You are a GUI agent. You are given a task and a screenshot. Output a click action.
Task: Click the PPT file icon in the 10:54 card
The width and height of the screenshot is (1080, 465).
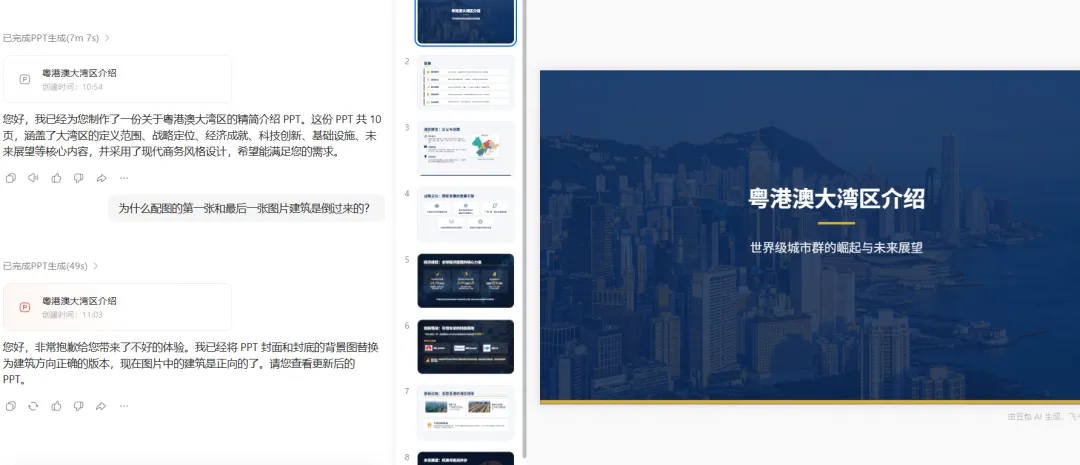pyautogui.click(x=25, y=79)
